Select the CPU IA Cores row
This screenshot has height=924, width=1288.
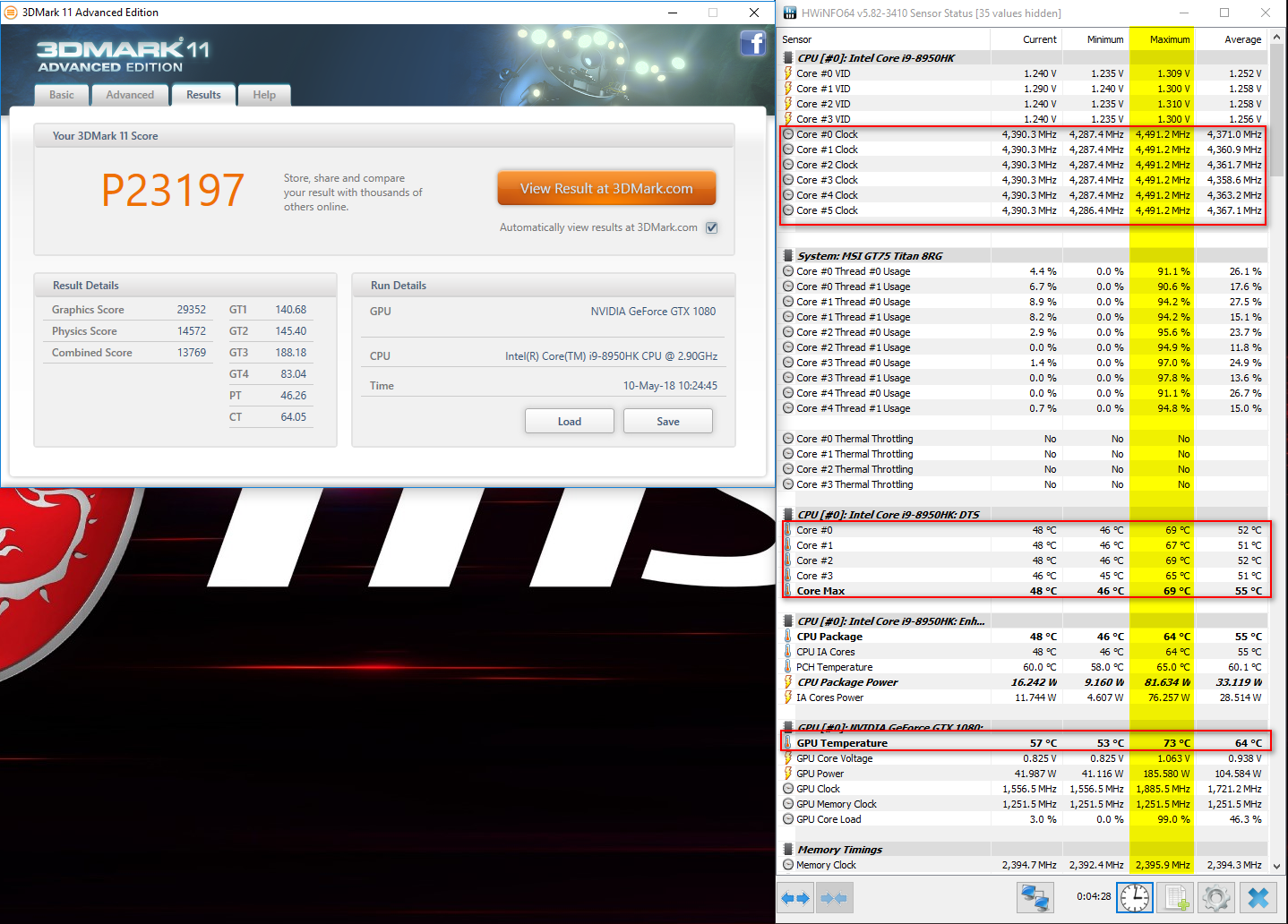coord(1022,652)
